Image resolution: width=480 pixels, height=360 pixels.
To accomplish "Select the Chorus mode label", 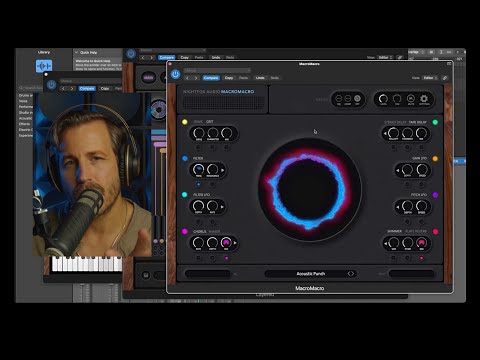I will tap(200, 231).
